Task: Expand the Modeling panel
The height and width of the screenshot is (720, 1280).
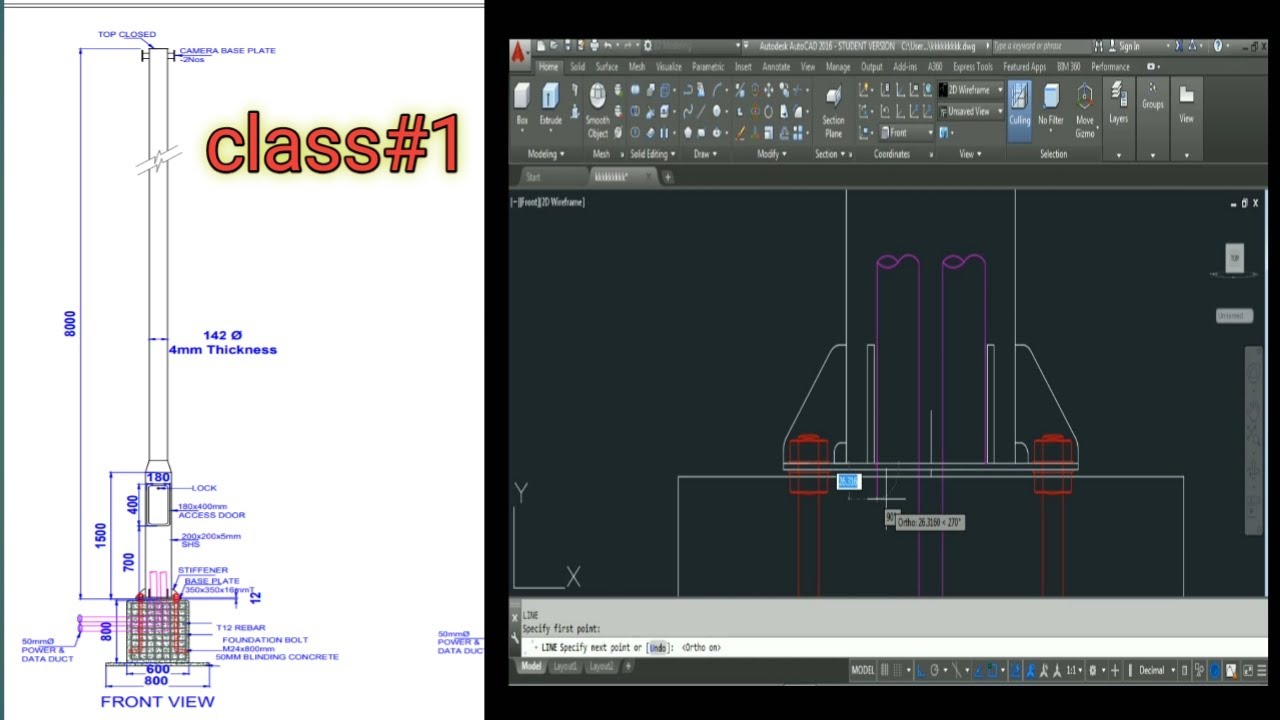Action: point(546,154)
